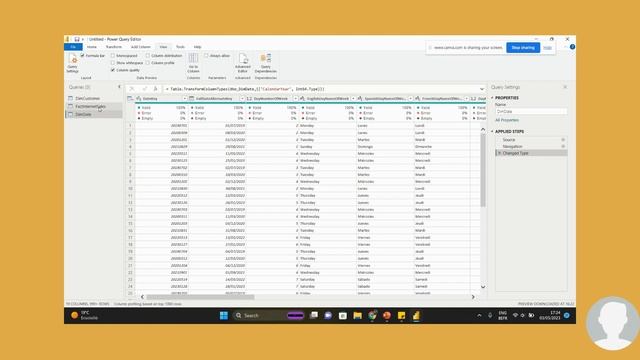This screenshot has width=640, height=360.
Task: Click the Hide link in sharing bar
Action: pos(547,48)
